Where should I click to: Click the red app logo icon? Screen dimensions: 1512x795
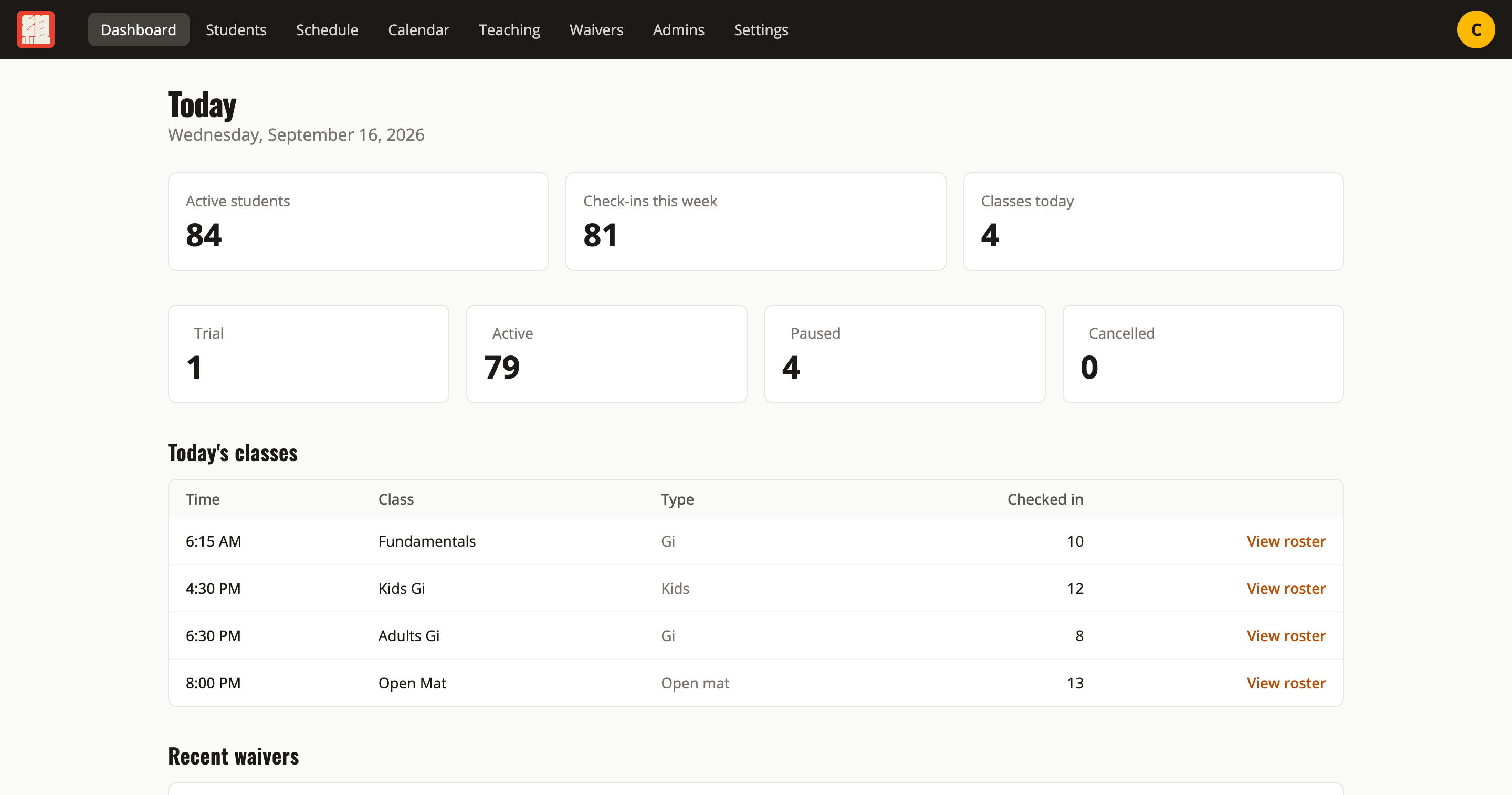point(35,29)
